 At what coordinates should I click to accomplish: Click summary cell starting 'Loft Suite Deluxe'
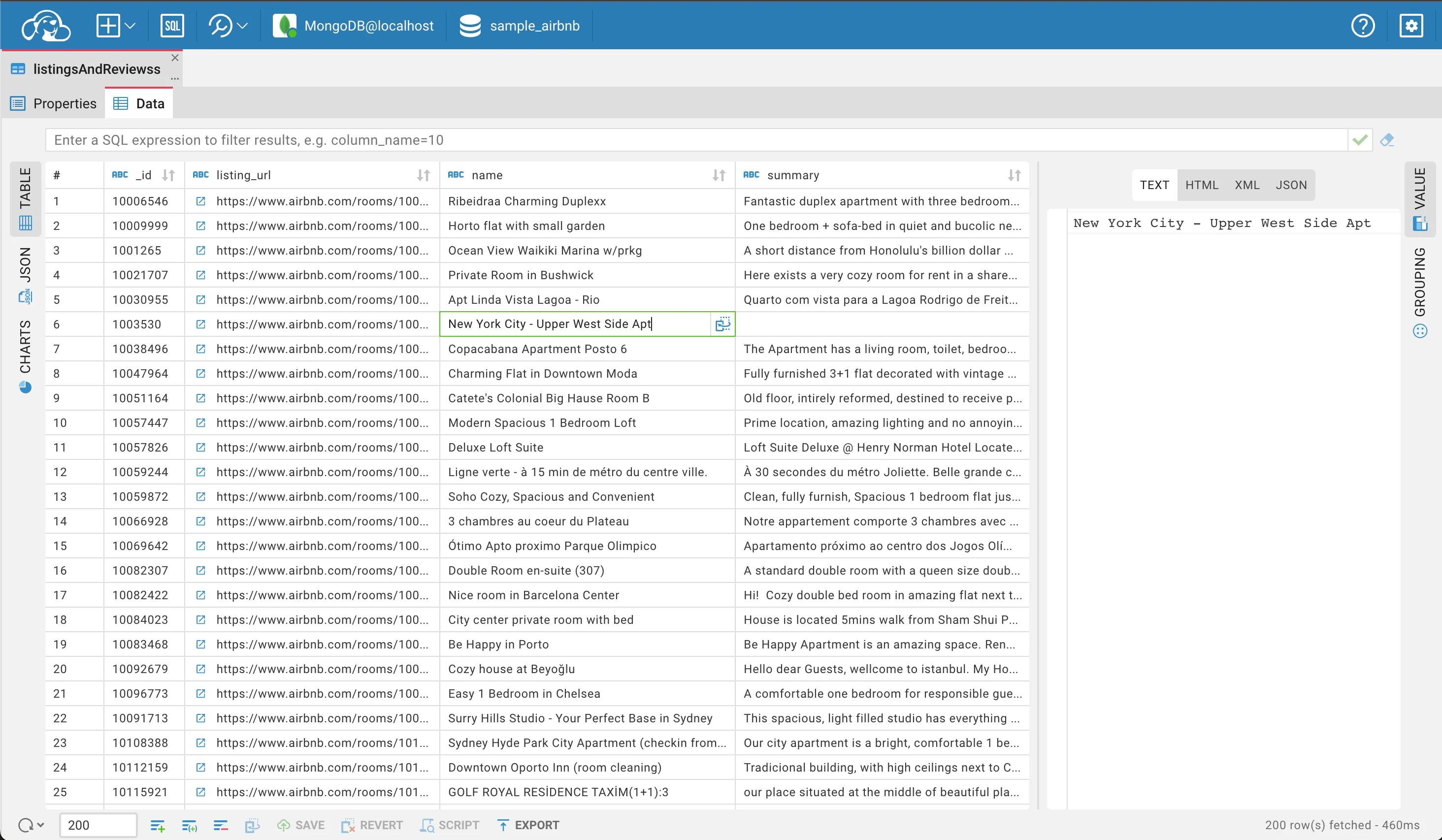(882, 448)
